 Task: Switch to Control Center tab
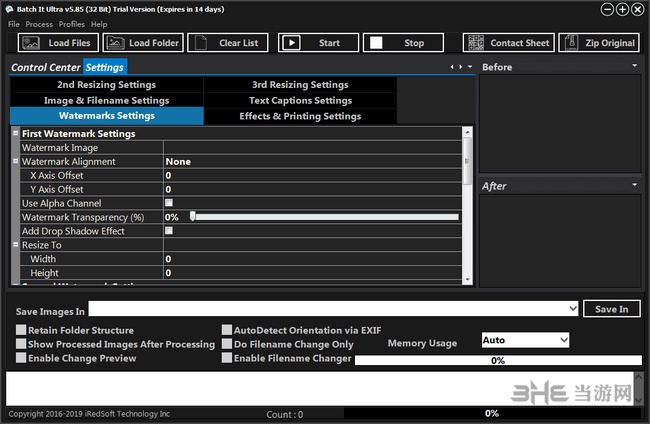point(46,67)
